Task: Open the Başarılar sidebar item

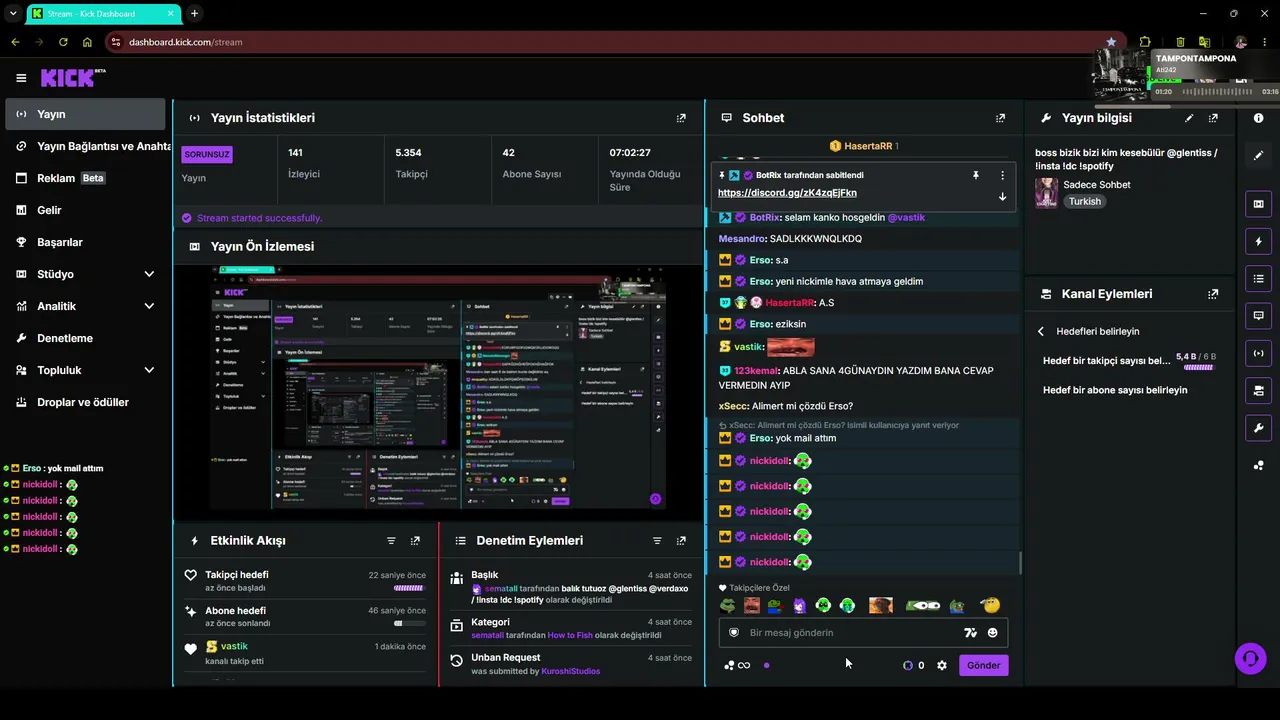Action: pos(85,242)
